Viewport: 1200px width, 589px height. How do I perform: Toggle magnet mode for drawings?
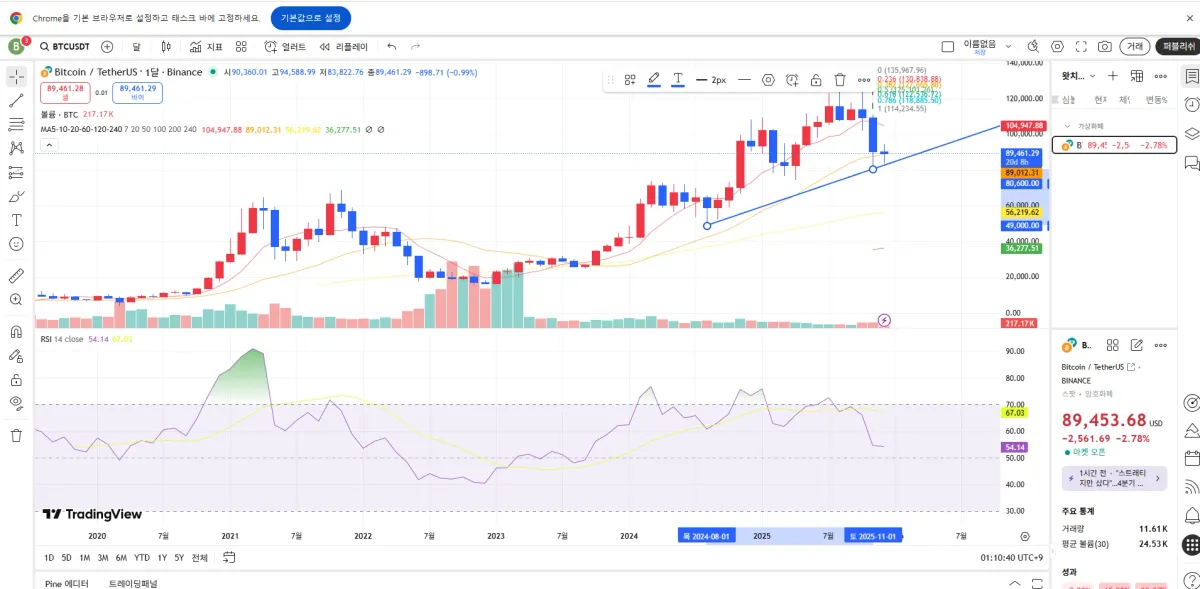16,331
